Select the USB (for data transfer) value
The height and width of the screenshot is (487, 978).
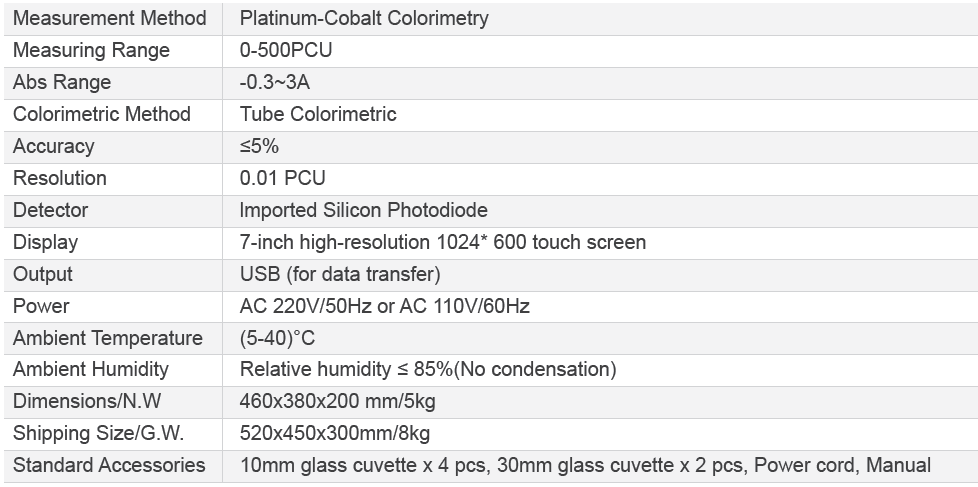(x=340, y=274)
